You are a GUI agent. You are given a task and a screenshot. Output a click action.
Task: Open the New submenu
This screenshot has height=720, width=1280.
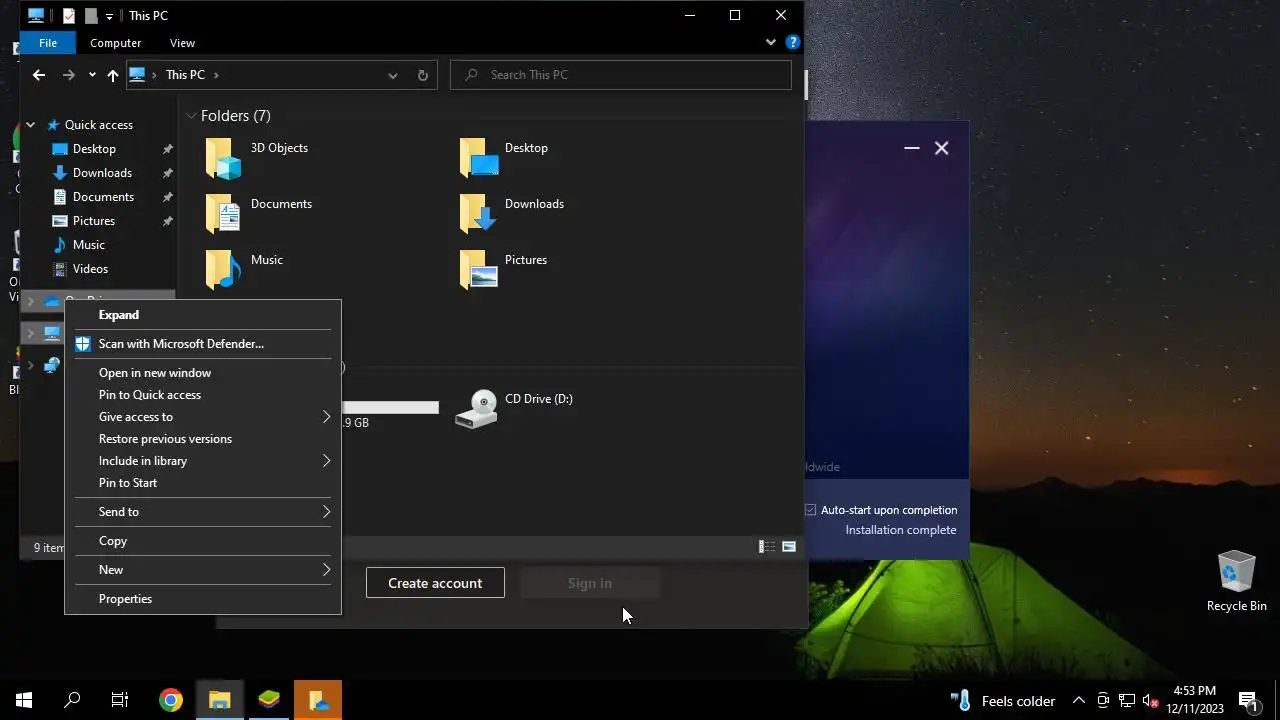pyautogui.click(x=203, y=570)
